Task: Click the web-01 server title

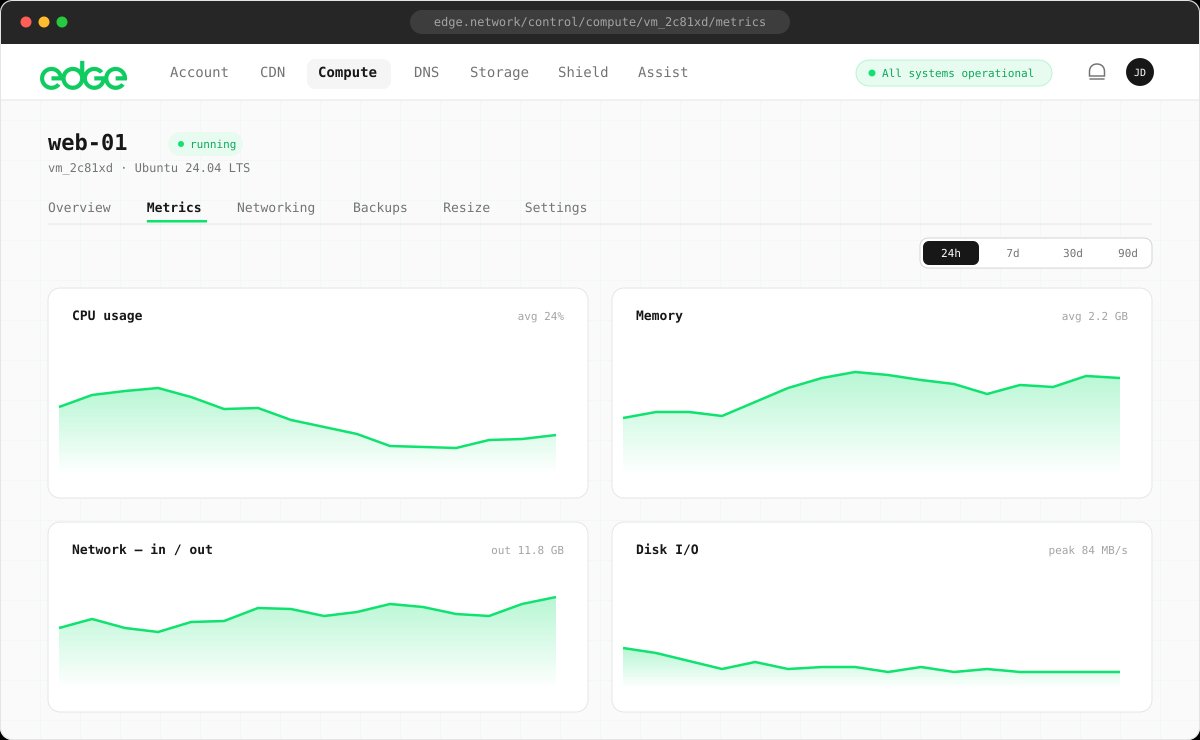Action: click(x=88, y=143)
